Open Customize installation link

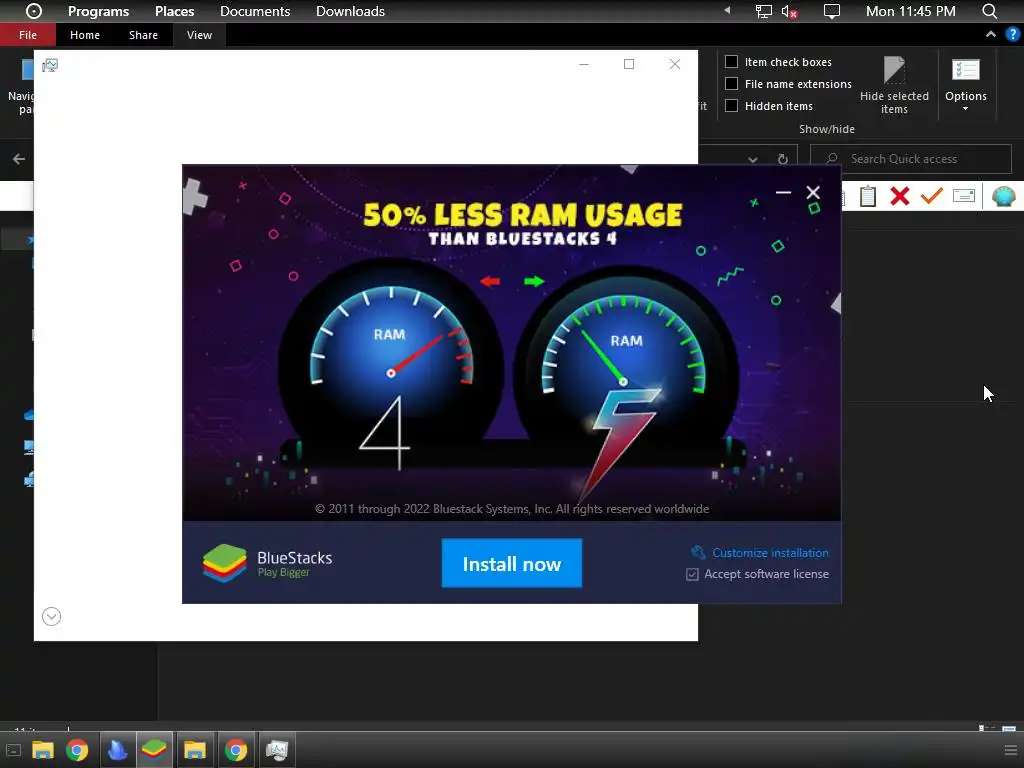click(x=770, y=552)
